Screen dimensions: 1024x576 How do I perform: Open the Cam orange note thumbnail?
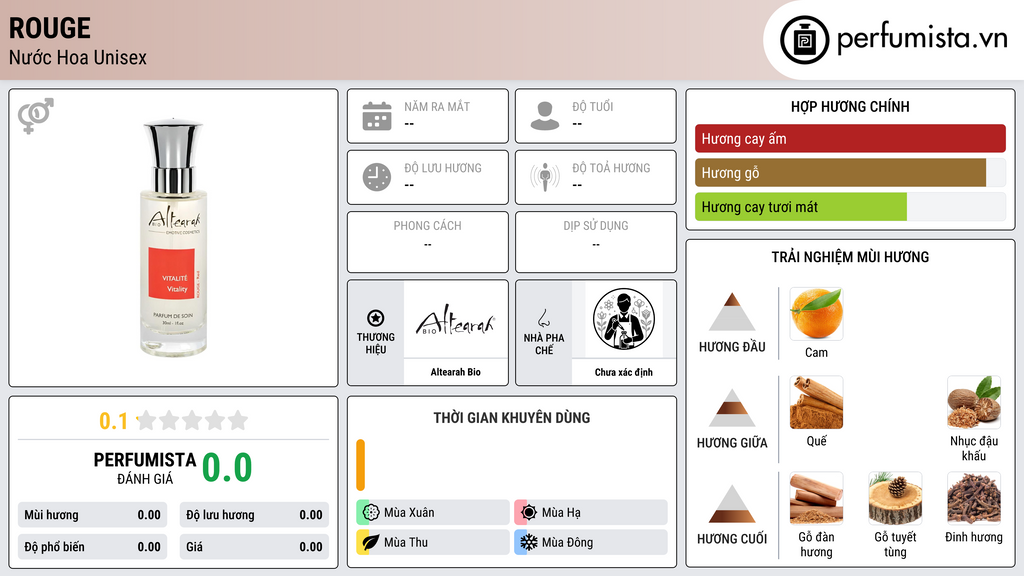pos(816,314)
